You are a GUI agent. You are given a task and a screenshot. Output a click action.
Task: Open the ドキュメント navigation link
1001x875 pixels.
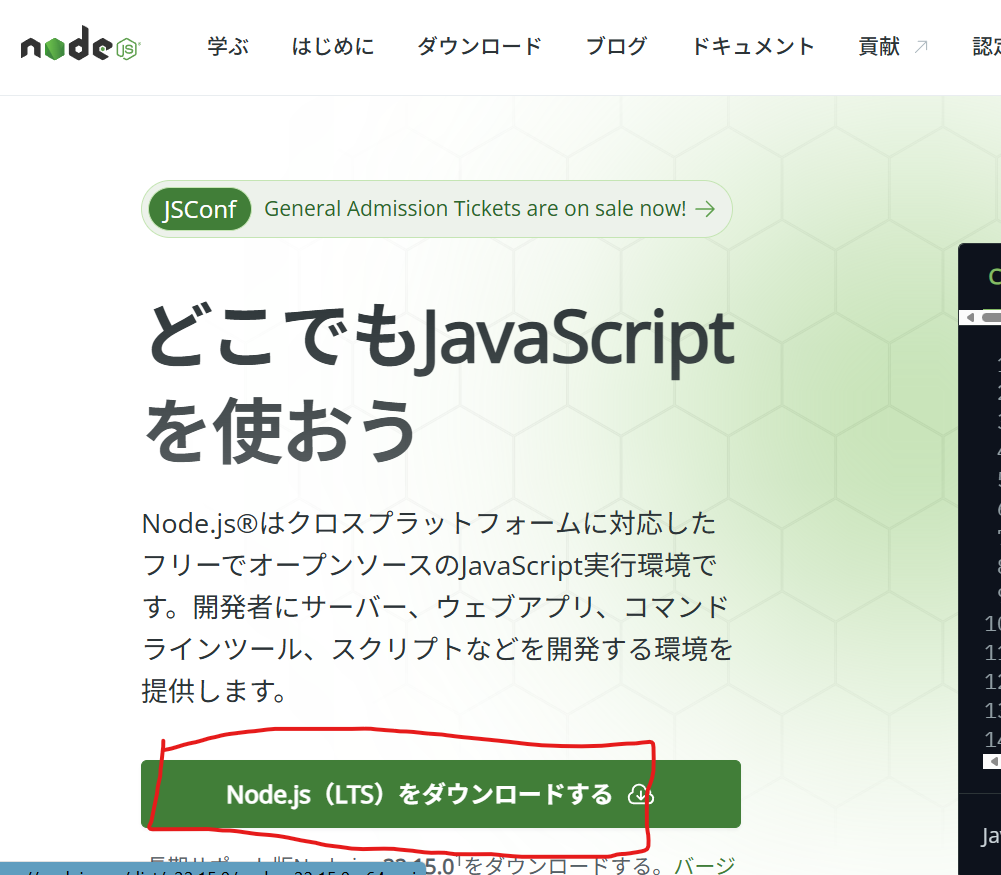[753, 47]
